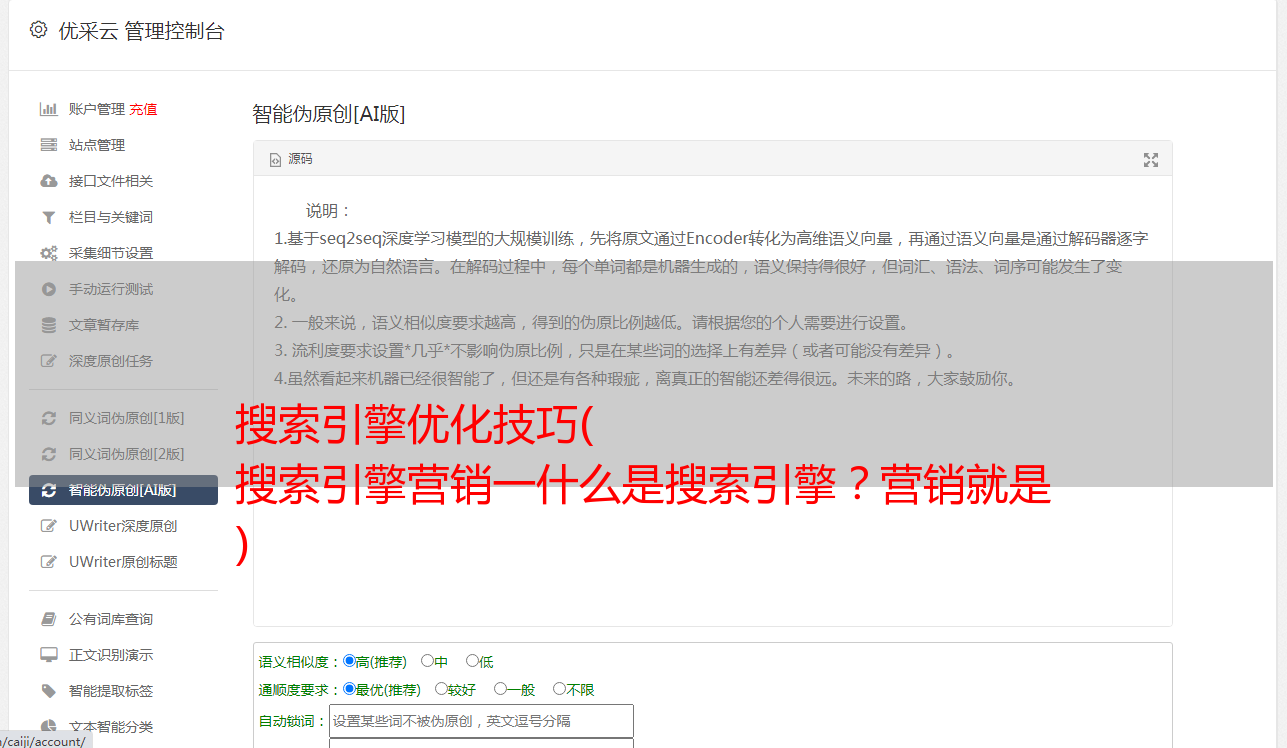Click the 站点管理 server icon
The width and height of the screenshot is (1287, 748).
pos(48,145)
